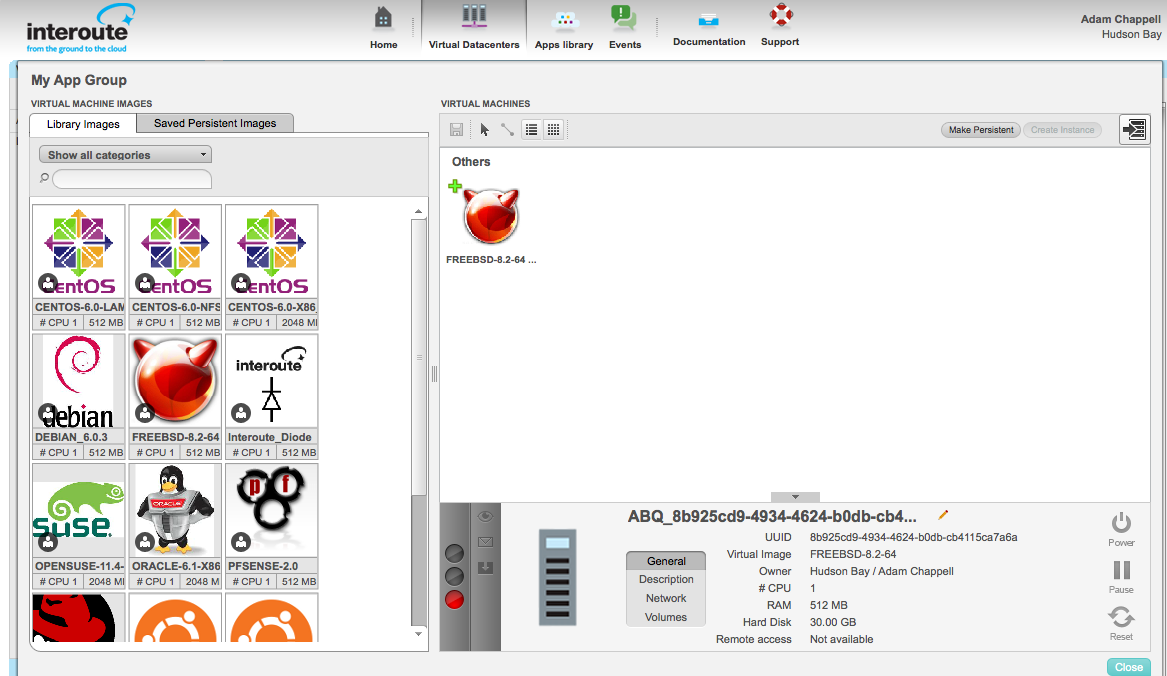The image size is (1167, 676).
Task: Open the Show all categories dropdown
Action: point(125,155)
